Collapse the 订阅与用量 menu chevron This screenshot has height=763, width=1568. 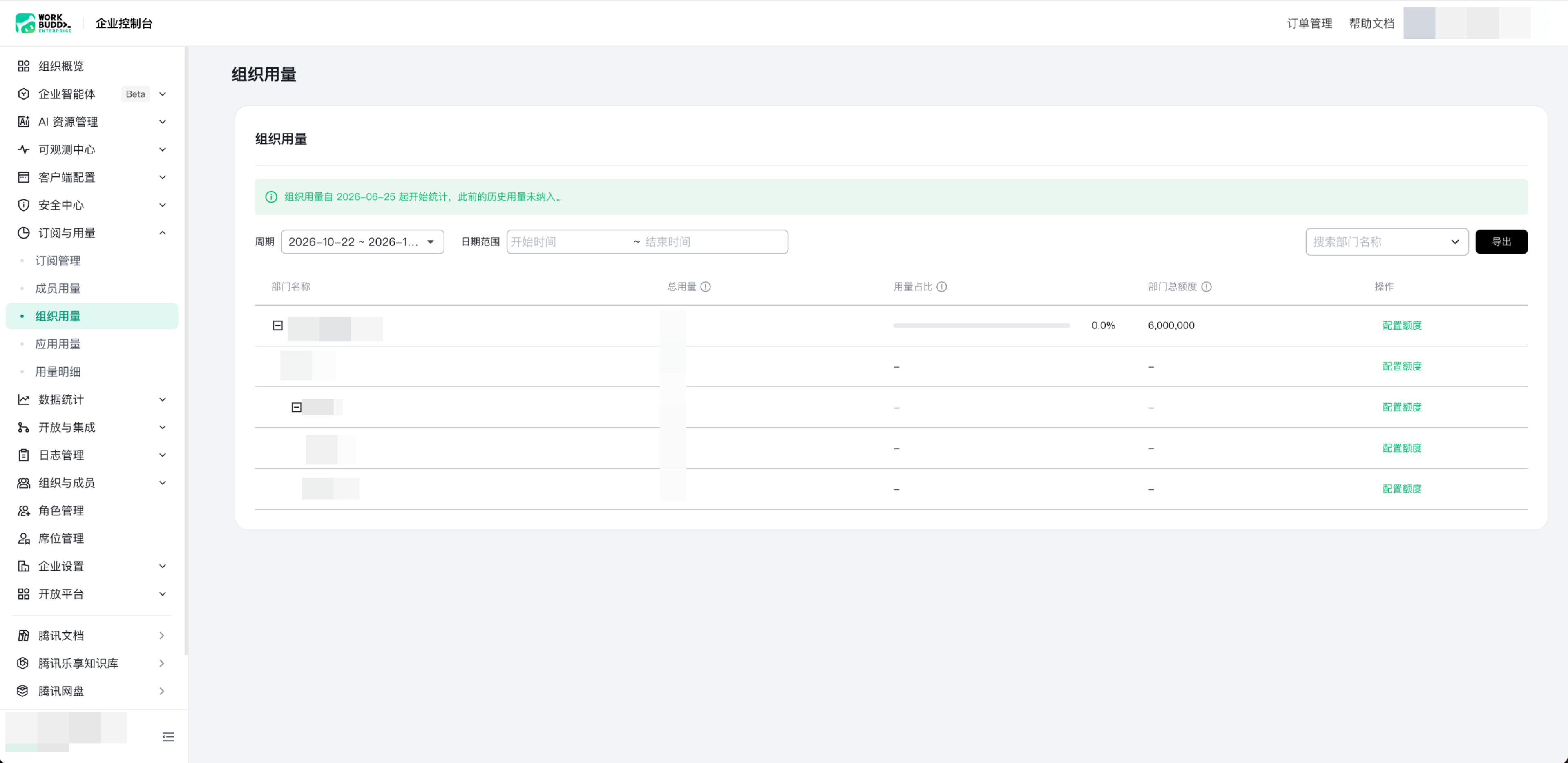[163, 233]
